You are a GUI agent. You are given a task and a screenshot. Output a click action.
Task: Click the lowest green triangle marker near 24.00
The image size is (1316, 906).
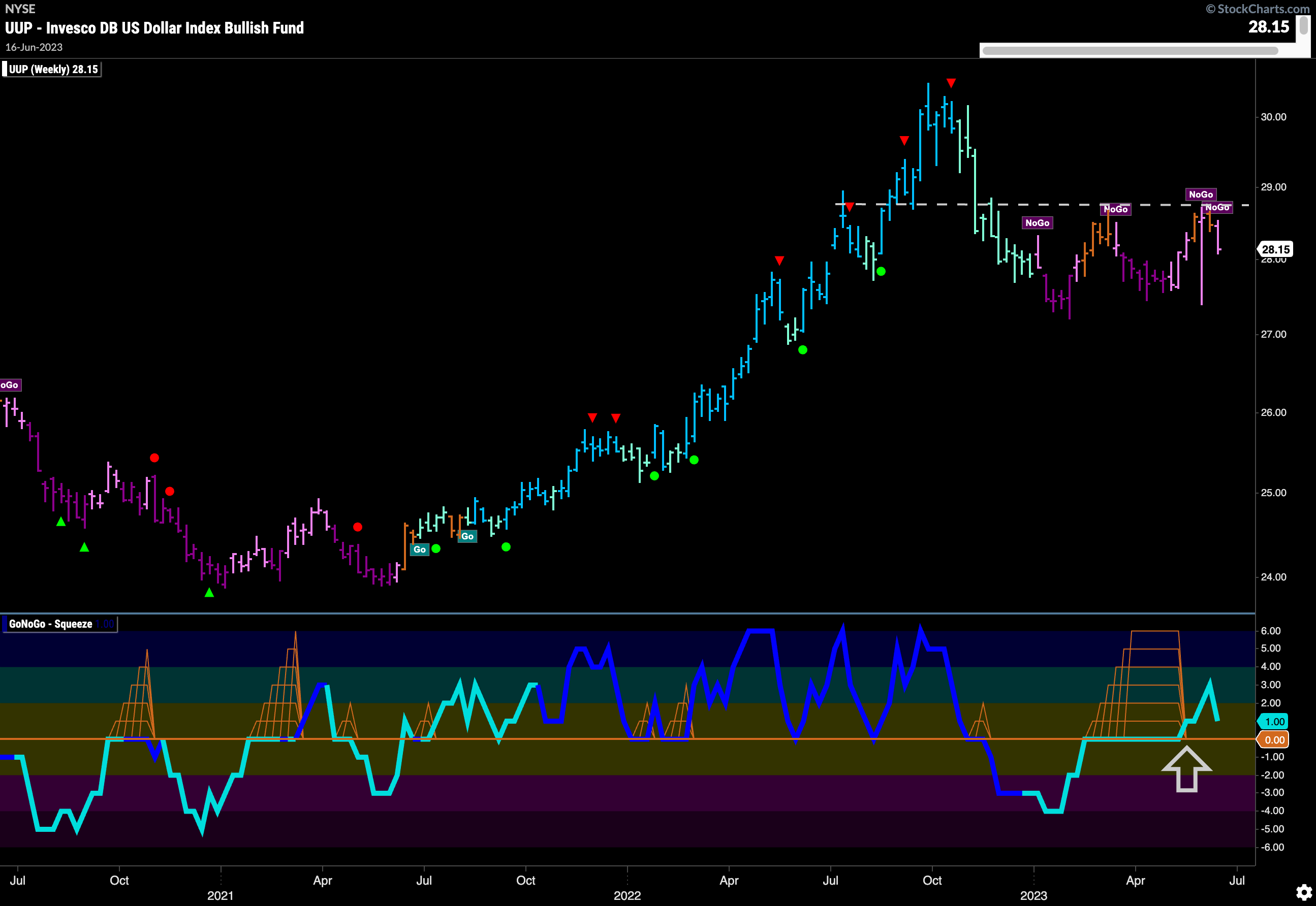click(209, 593)
